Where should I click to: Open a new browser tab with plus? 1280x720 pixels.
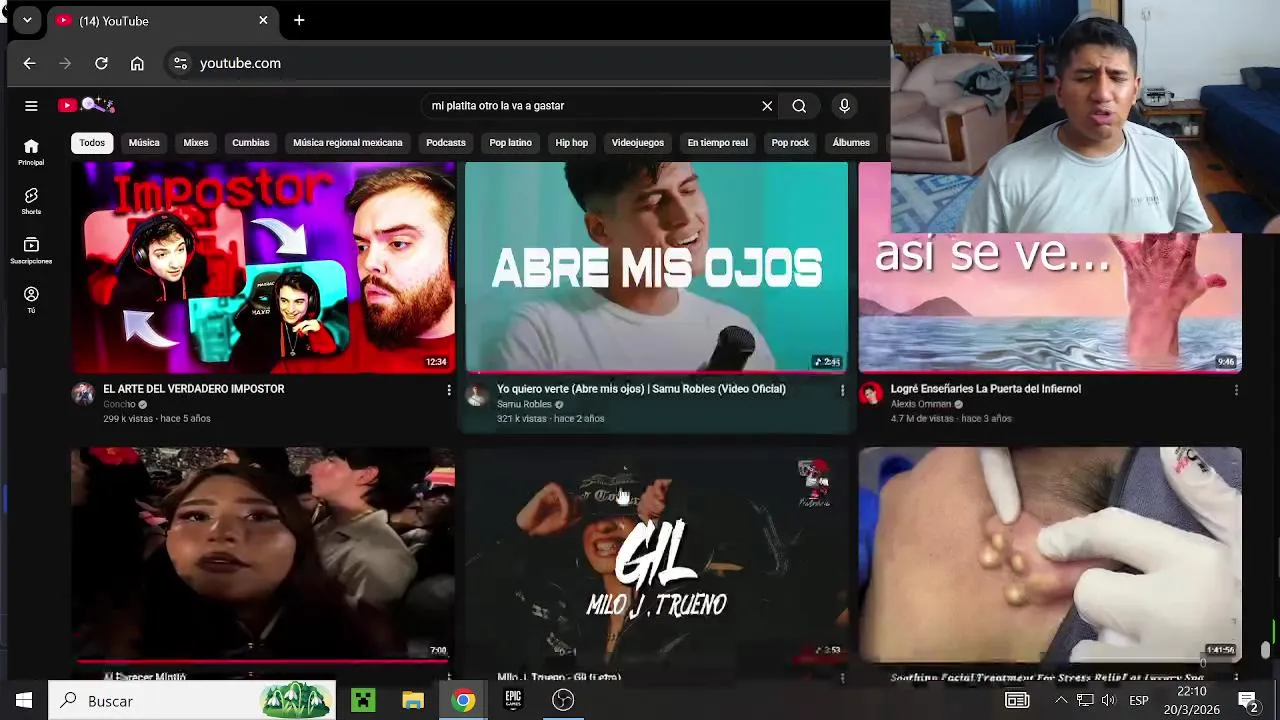(x=299, y=20)
